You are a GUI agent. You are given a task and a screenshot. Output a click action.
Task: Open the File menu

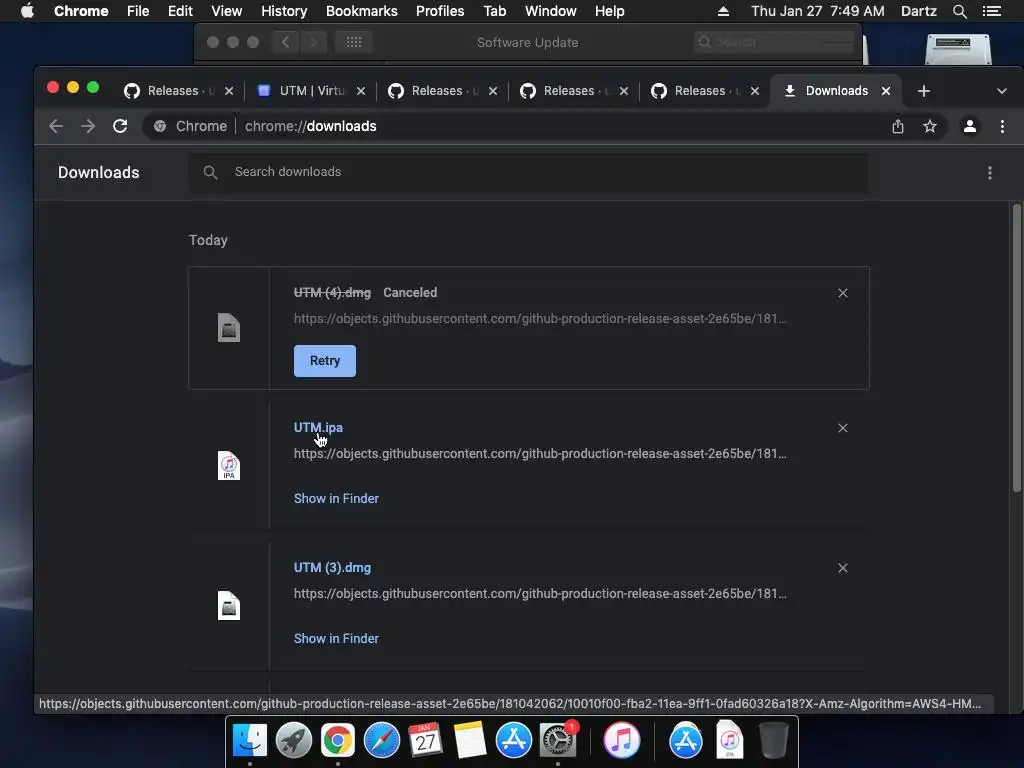point(138,11)
